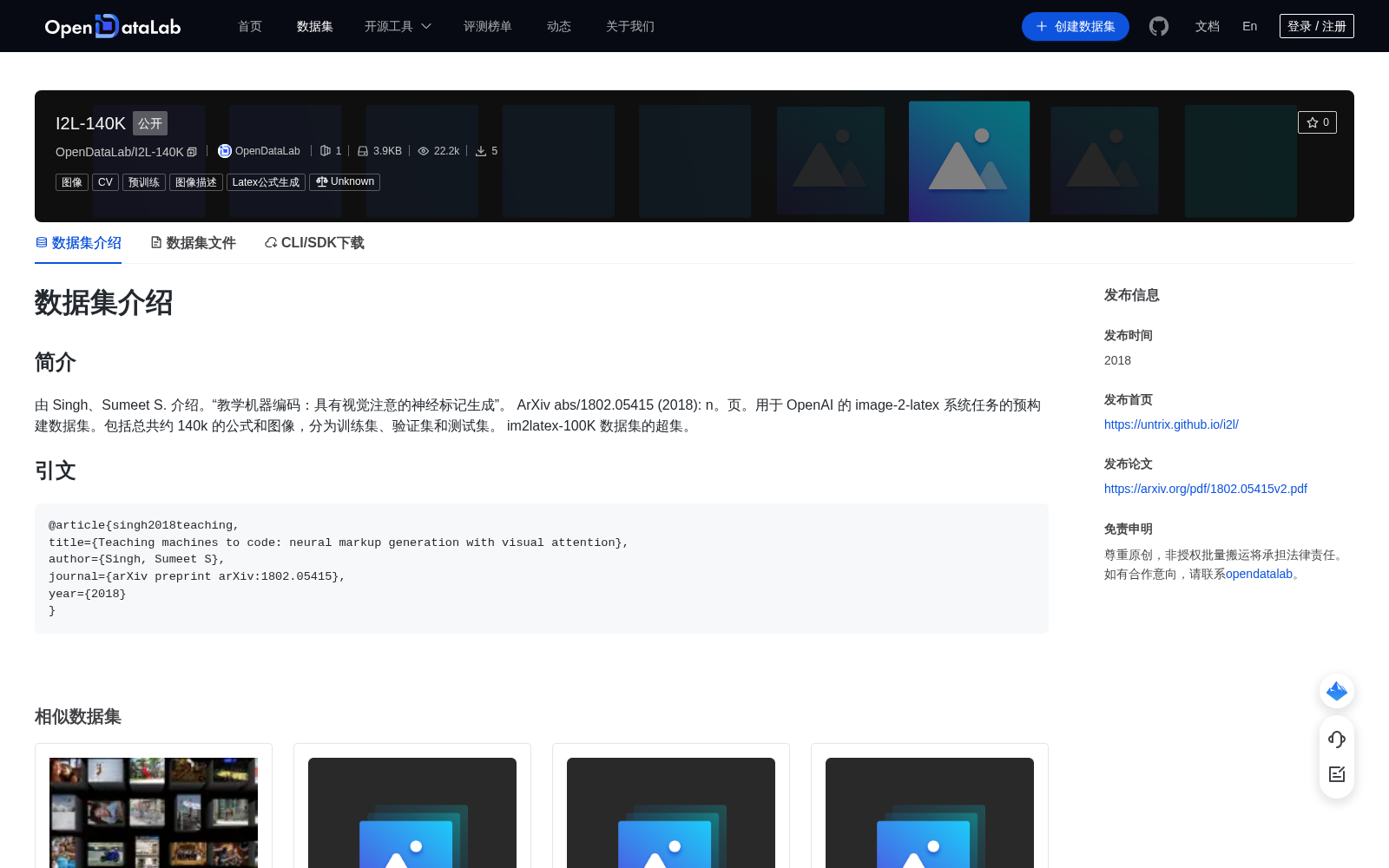The image size is (1389, 868).
Task: Click the Unknown license scale icon
Action: click(322, 181)
